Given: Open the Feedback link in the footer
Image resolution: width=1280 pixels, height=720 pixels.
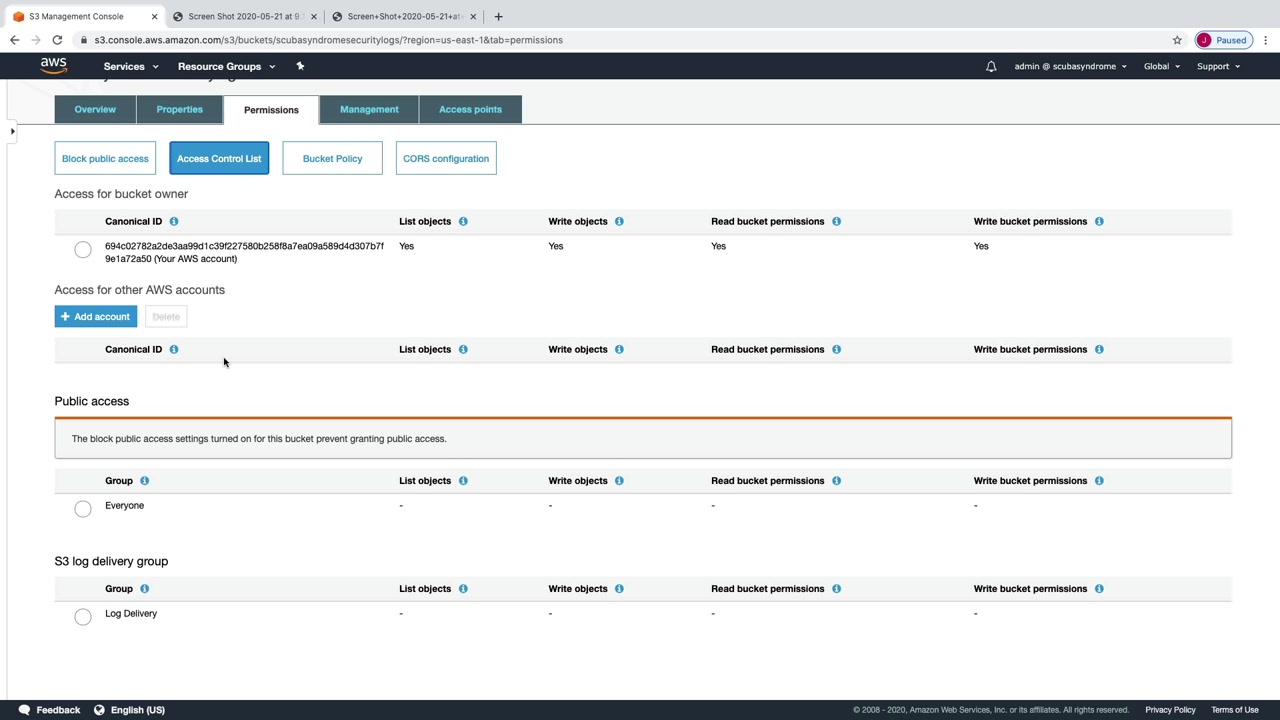Looking at the screenshot, I should pyautogui.click(x=49, y=710).
